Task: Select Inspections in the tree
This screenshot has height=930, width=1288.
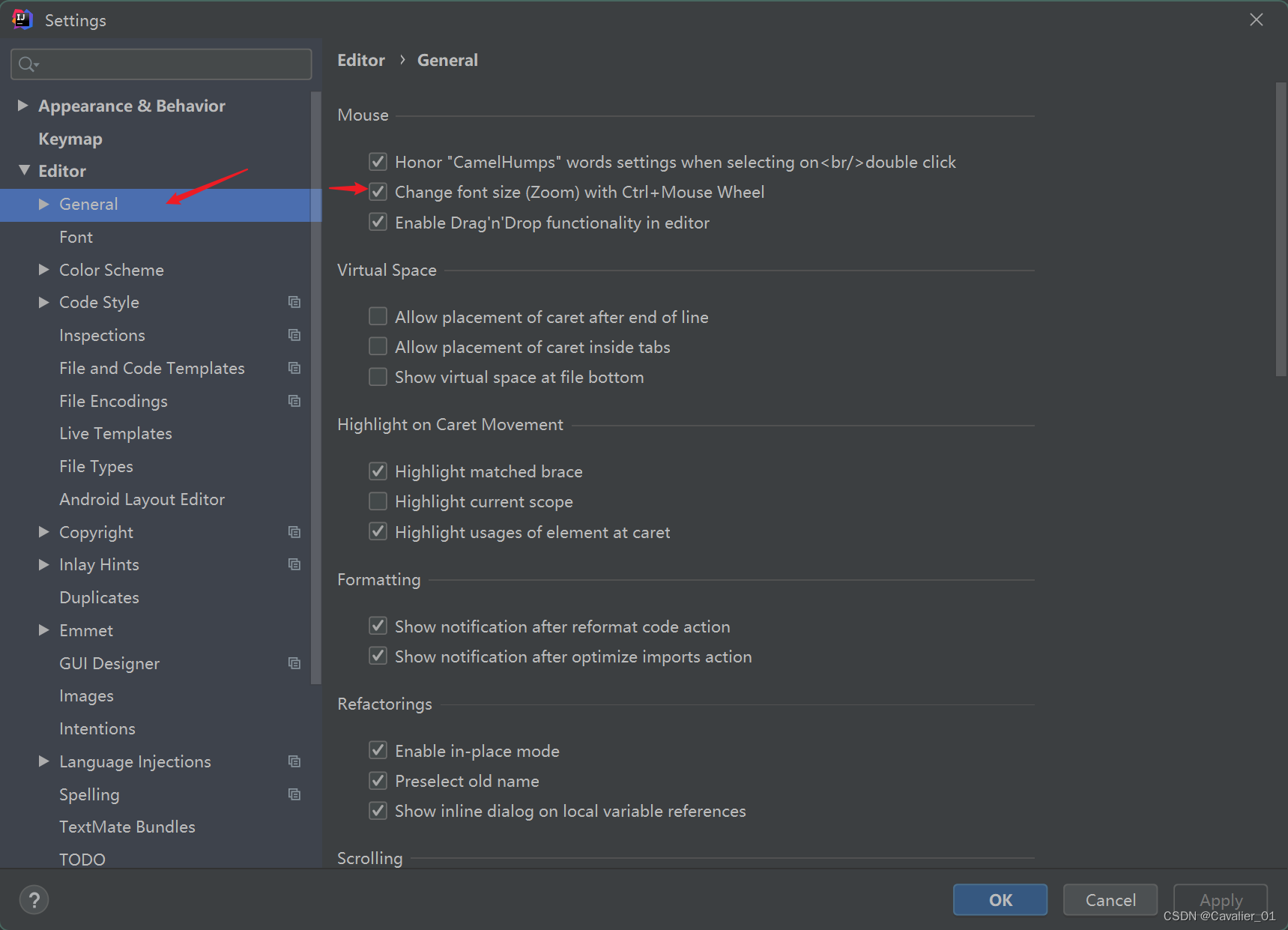Action: [x=103, y=335]
